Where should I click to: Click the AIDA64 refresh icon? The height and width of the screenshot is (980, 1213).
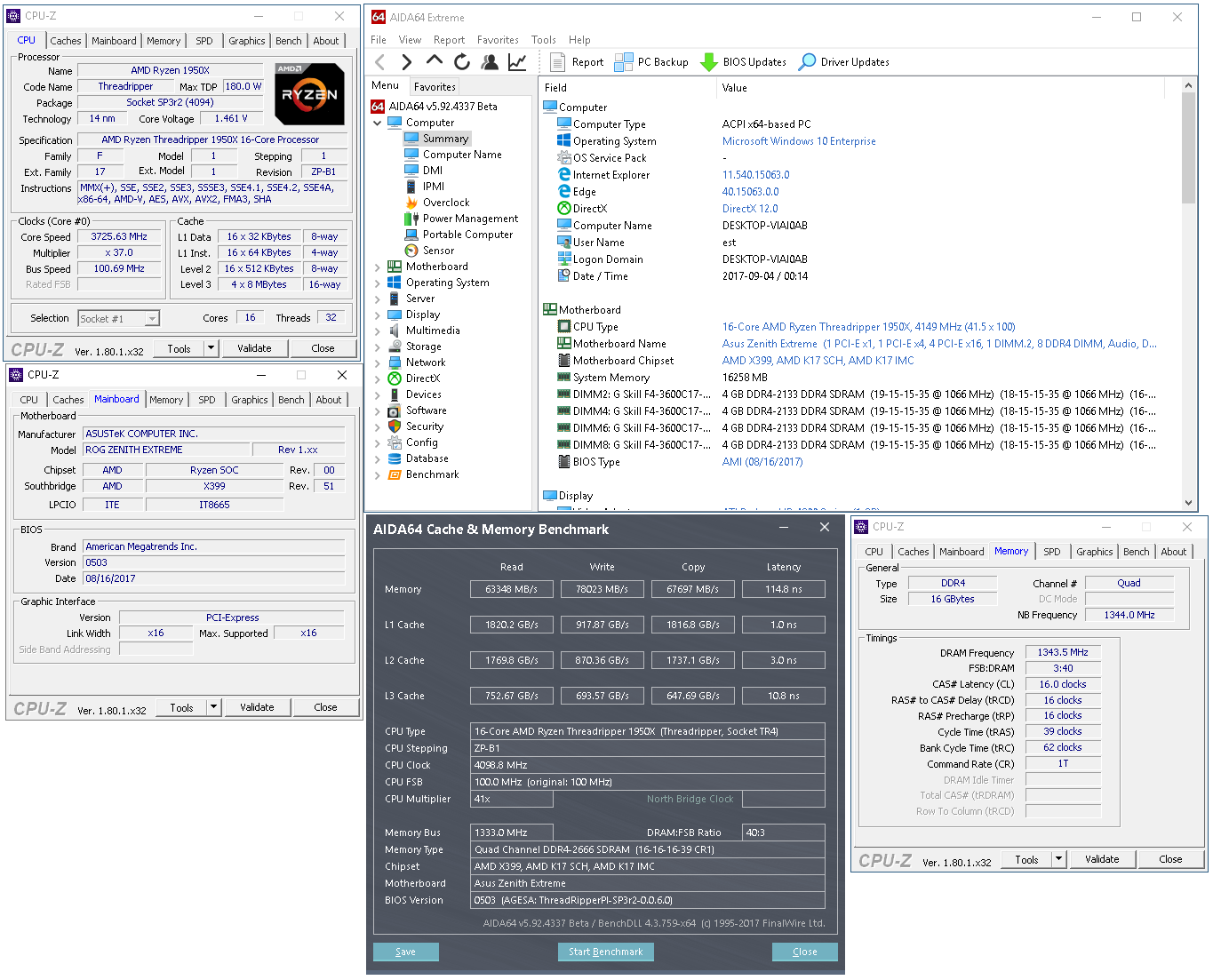[x=462, y=62]
